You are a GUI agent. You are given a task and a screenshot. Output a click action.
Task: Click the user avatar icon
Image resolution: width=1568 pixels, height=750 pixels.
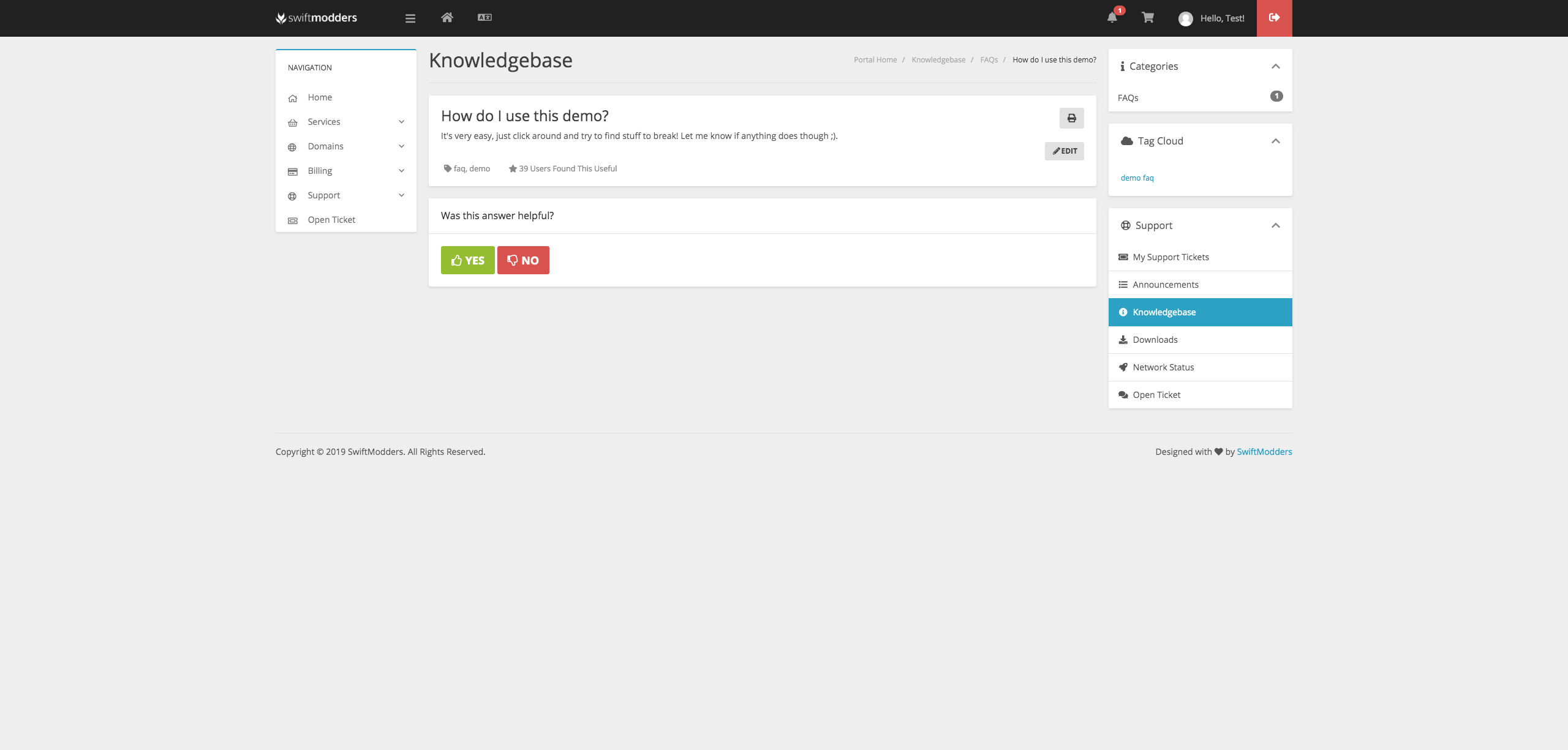coord(1185,19)
